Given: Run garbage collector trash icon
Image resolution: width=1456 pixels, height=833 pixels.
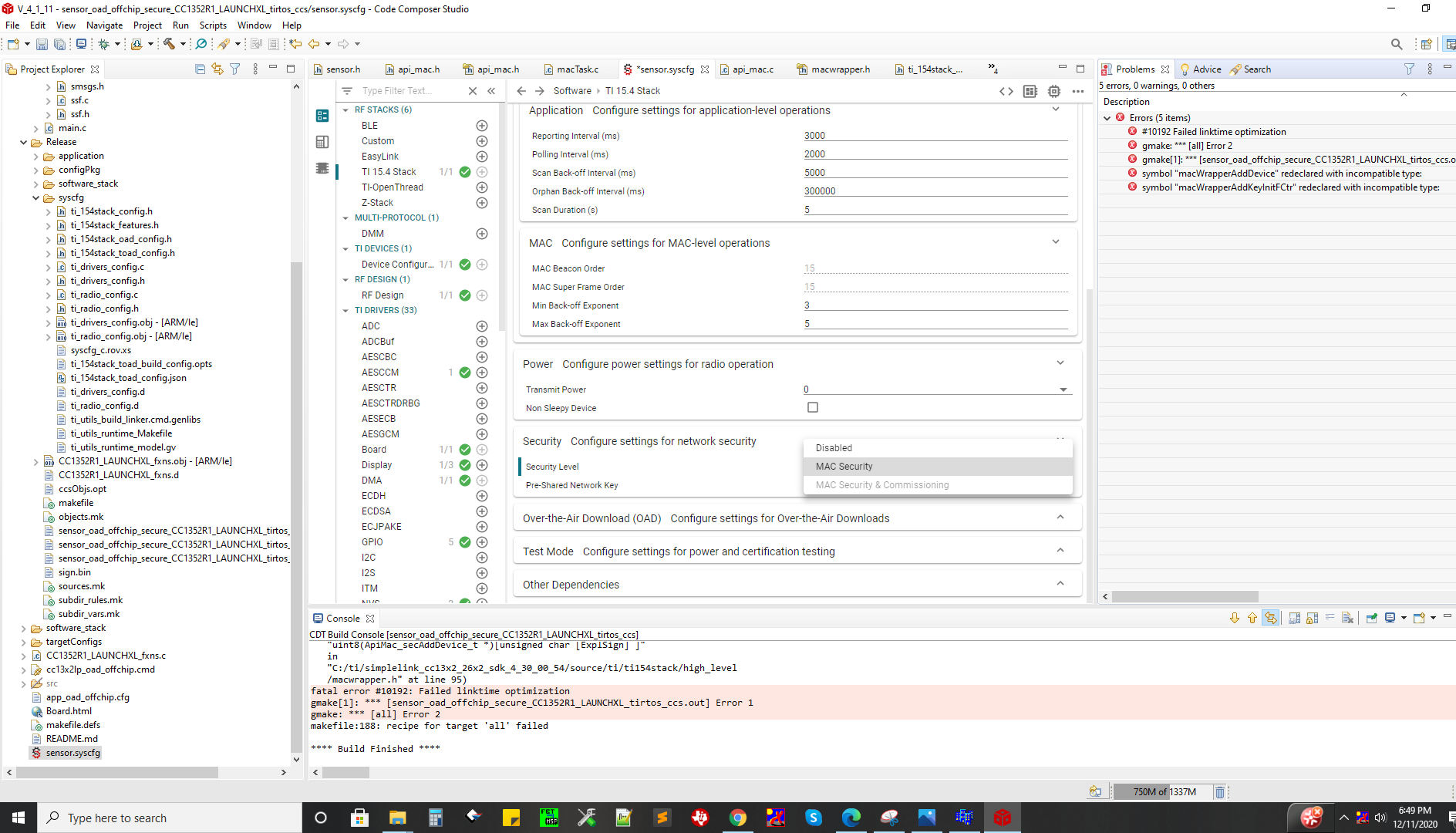Looking at the screenshot, I should pyautogui.click(x=1220, y=792).
